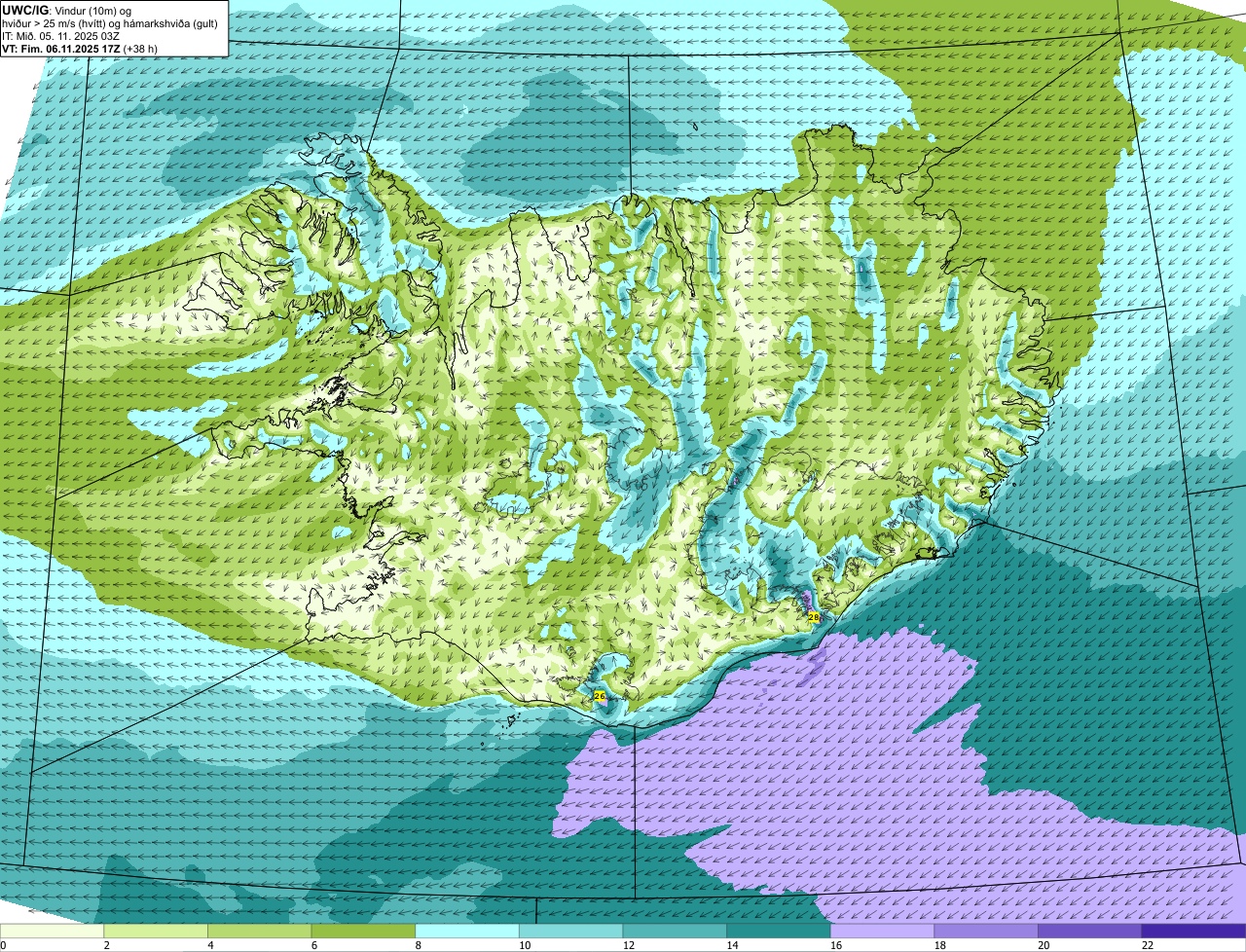The height and width of the screenshot is (952, 1246).
Task: Click the legend scale label '16'
Action: point(836,945)
